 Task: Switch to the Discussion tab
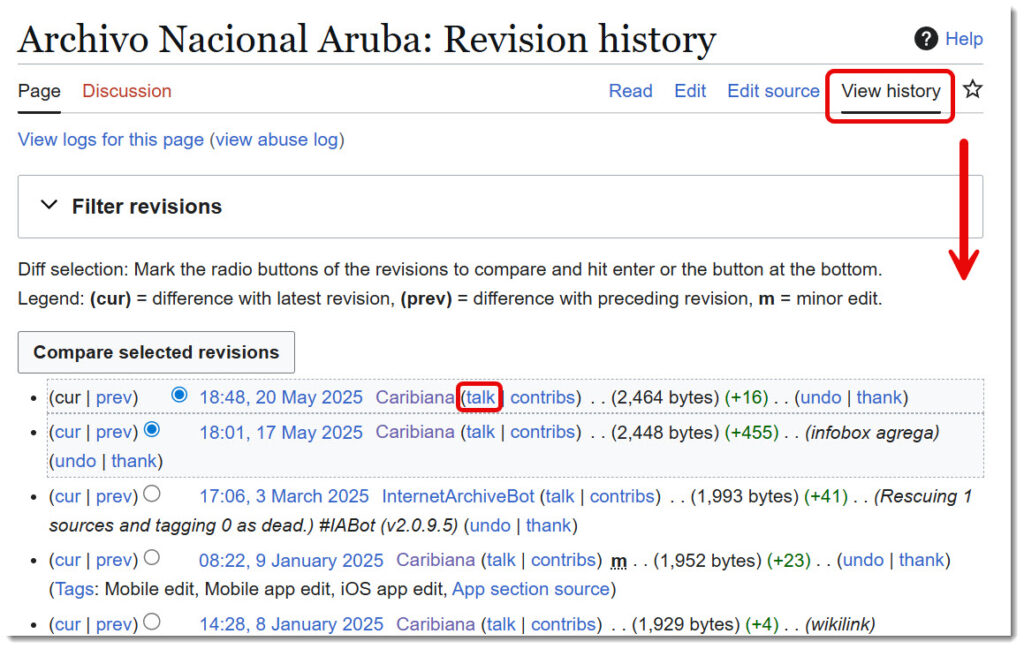[127, 91]
